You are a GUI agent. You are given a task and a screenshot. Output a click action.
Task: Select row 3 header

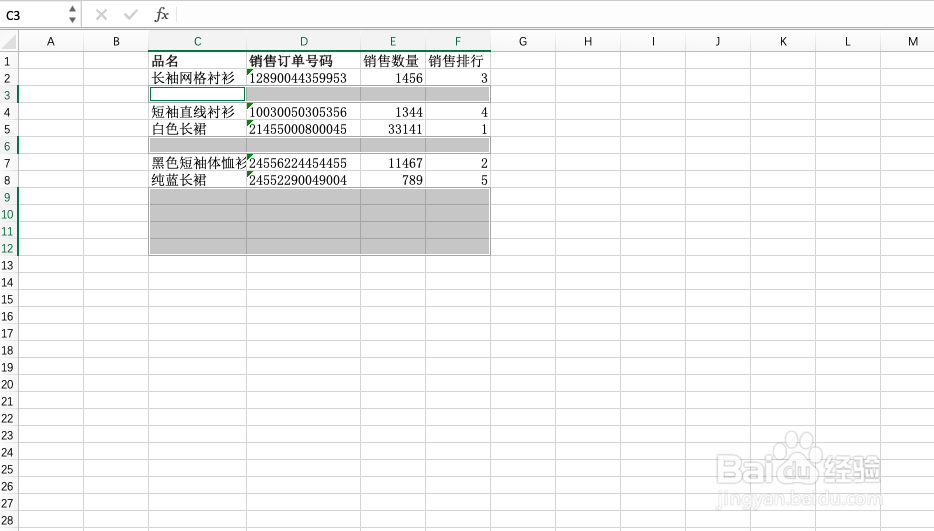[x=8, y=95]
